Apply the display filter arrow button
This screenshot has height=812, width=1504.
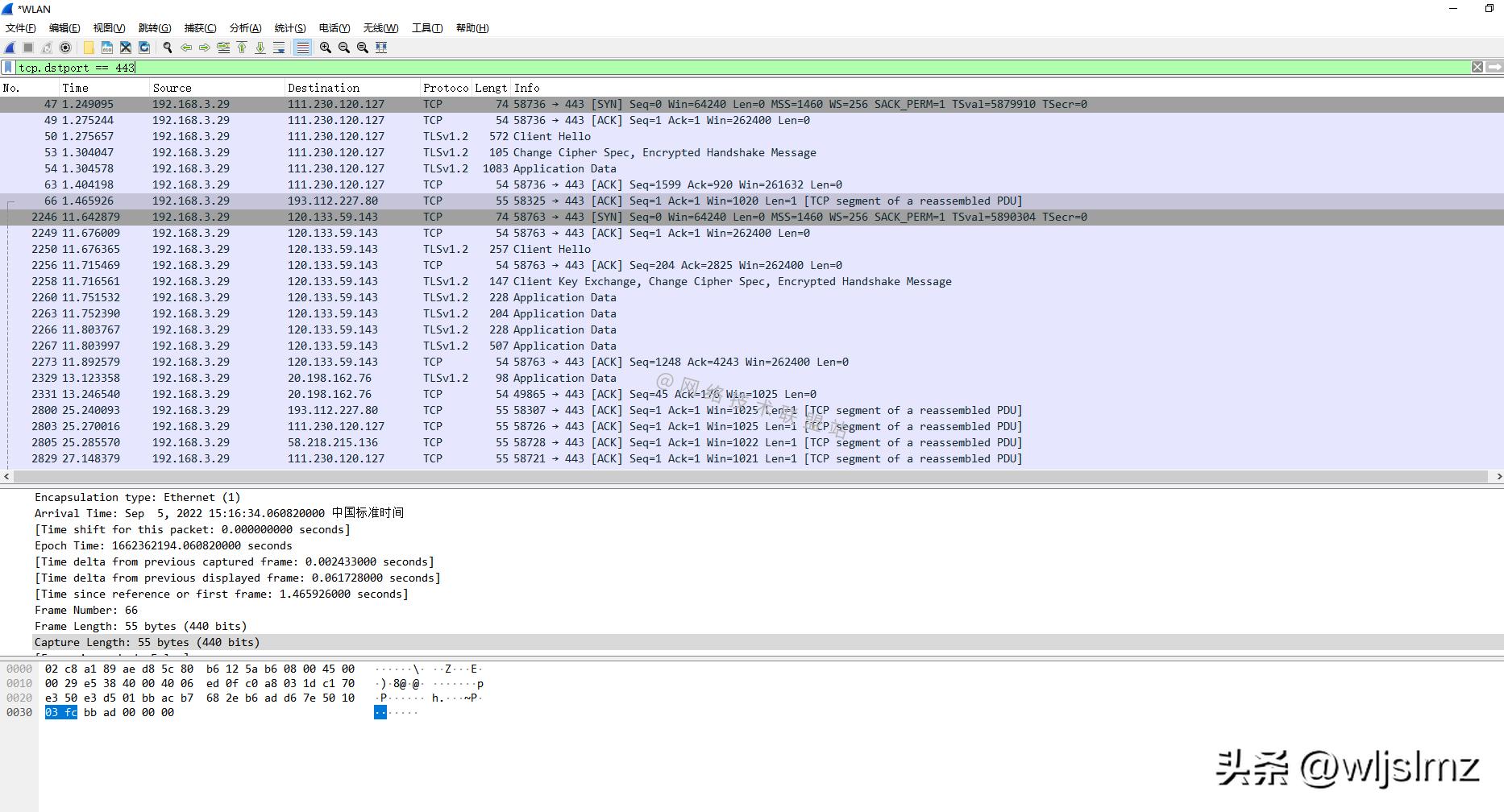click(x=1494, y=68)
